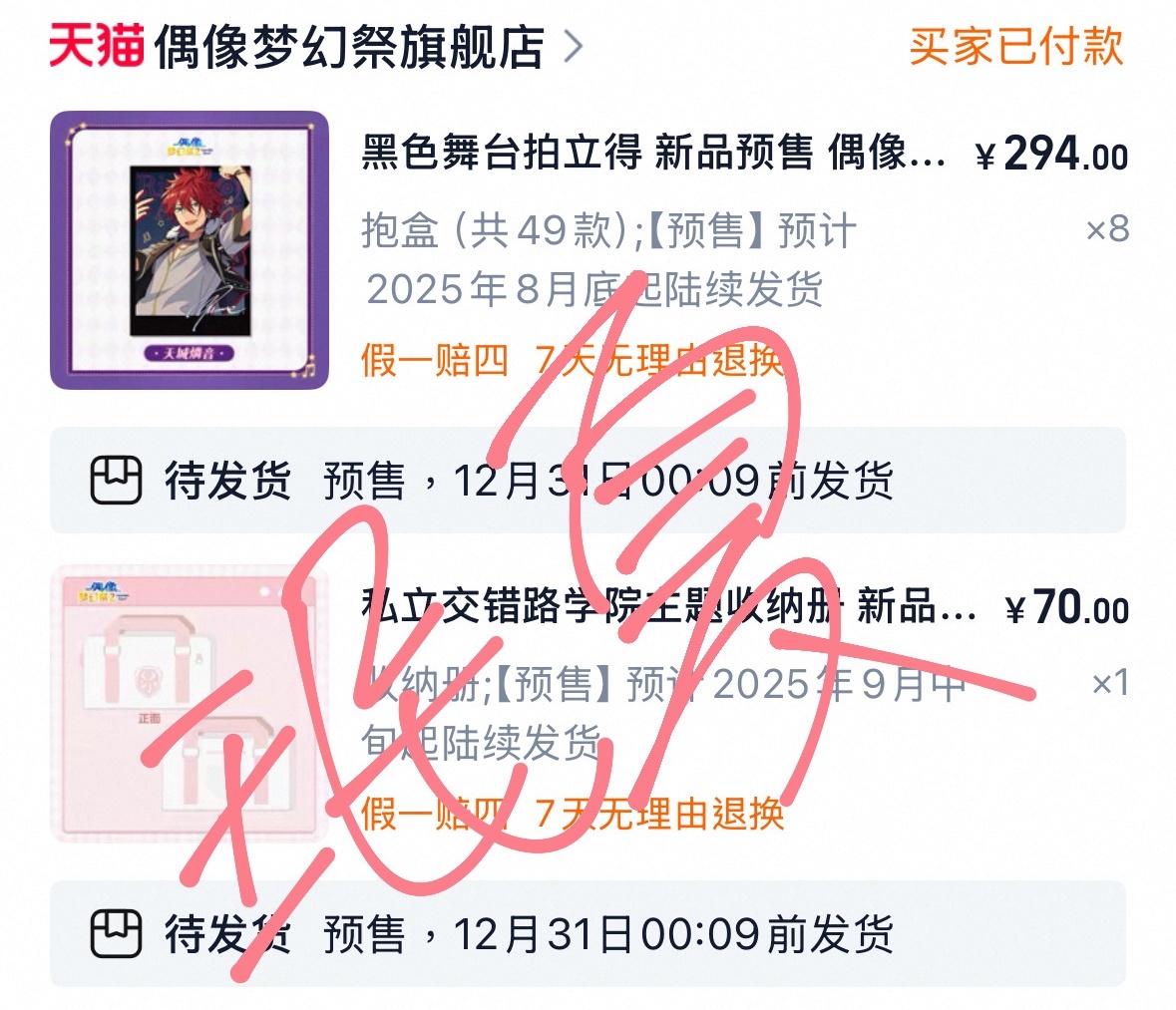Tap the box icon beside first 待发货
1176x1010 pixels.
click(116, 480)
